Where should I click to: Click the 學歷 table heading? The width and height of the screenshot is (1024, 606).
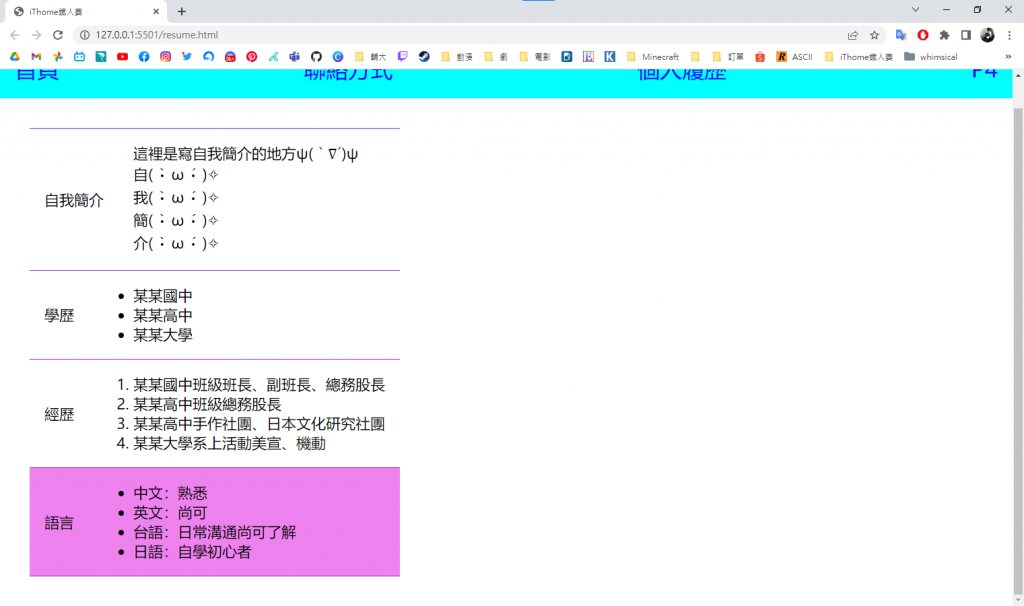pos(59,316)
